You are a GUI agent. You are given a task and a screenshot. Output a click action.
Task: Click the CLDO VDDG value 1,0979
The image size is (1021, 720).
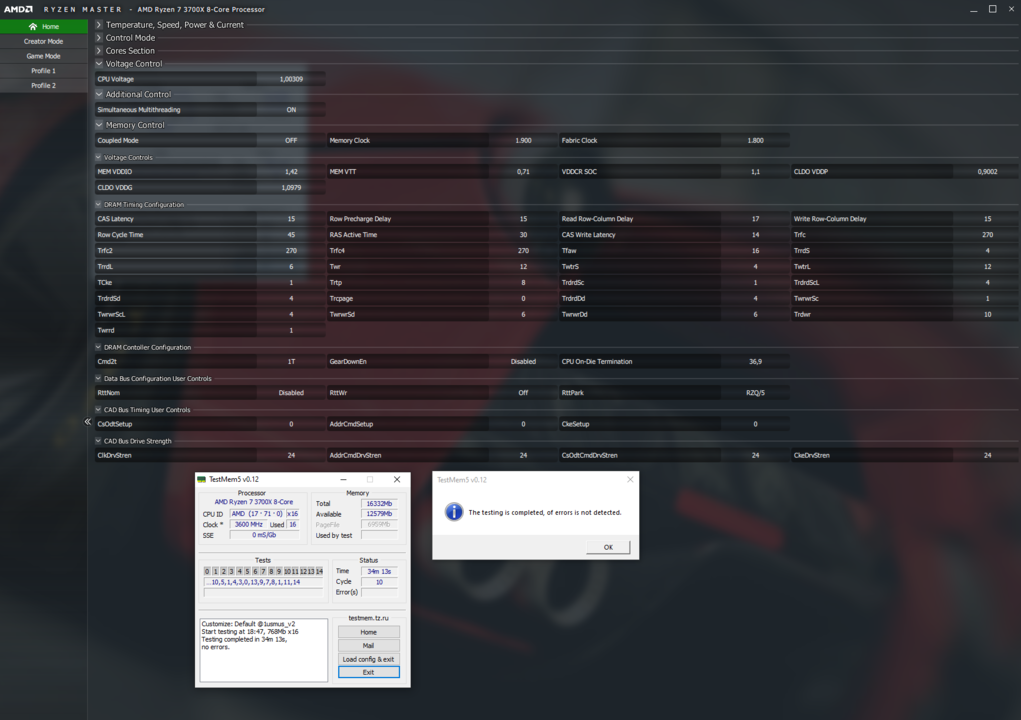[291, 187]
